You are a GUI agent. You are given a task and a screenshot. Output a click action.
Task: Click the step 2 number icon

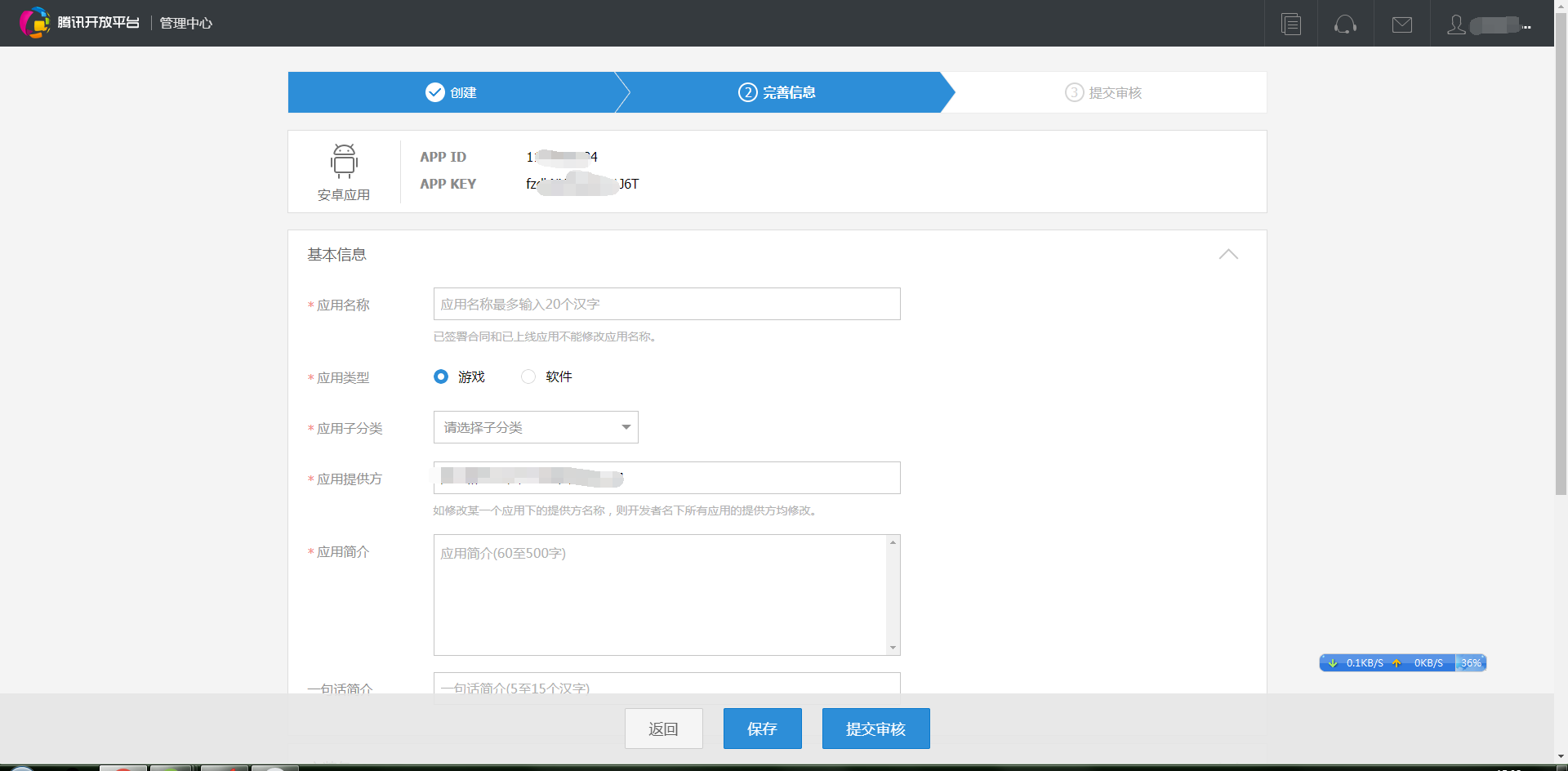[x=748, y=92]
